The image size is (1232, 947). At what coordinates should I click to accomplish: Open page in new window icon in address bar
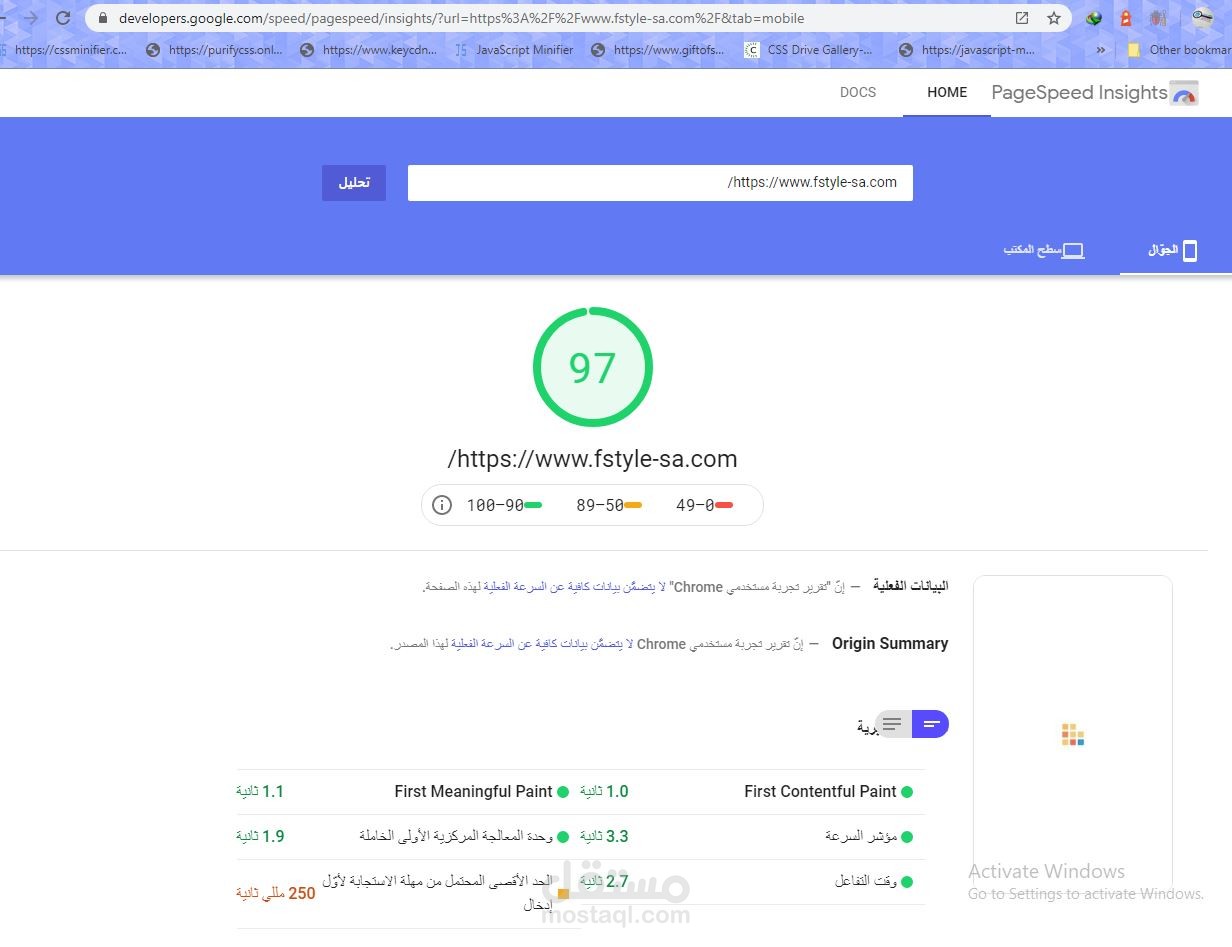[x=1021, y=18]
